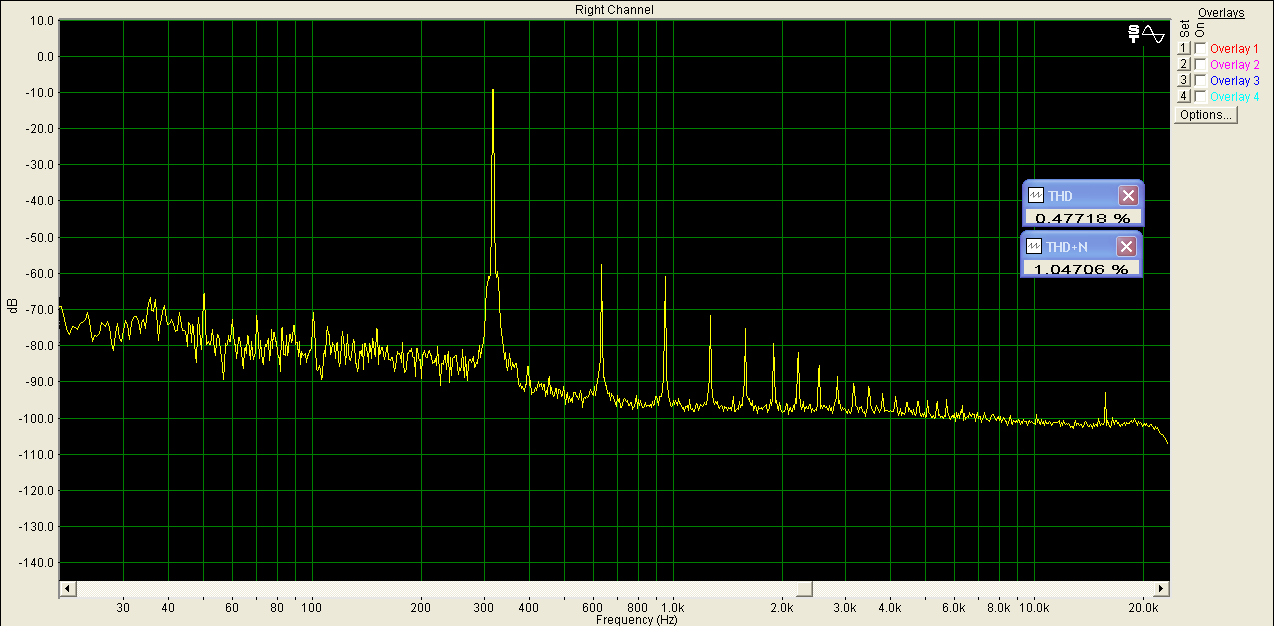Set overlay with button 3

point(1184,80)
